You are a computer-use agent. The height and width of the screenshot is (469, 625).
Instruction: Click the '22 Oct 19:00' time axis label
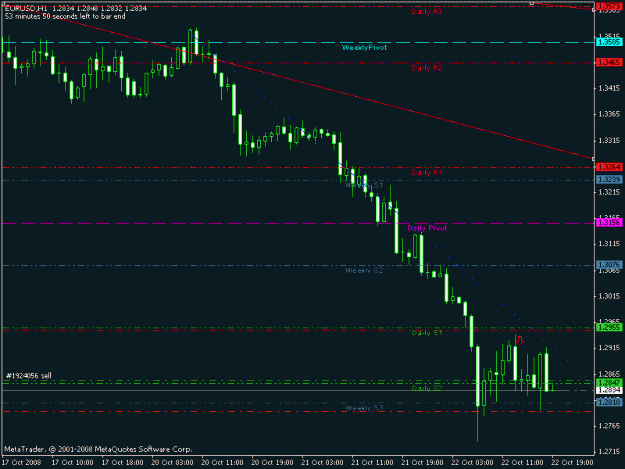[x=572, y=463]
